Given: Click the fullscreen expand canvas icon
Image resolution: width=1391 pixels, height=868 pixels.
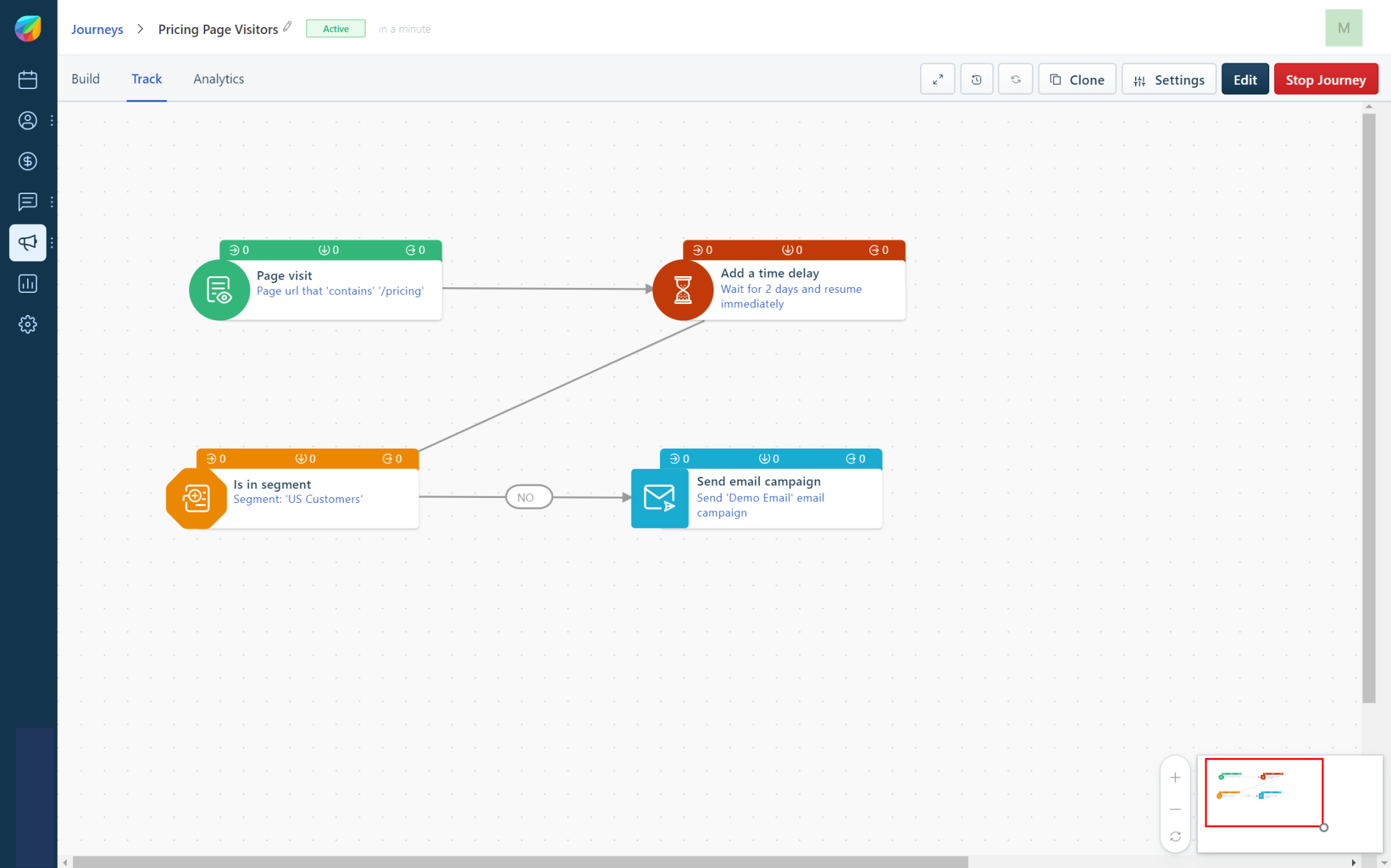Looking at the screenshot, I should (938, 79).
